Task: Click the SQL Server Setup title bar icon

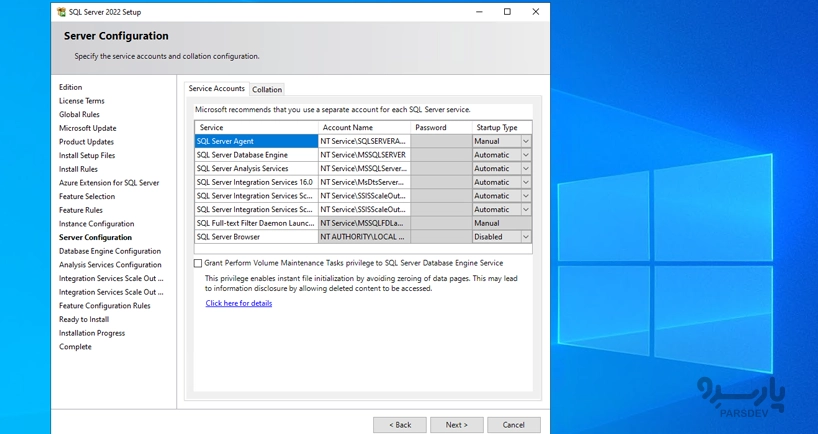Action: [62, 12]
